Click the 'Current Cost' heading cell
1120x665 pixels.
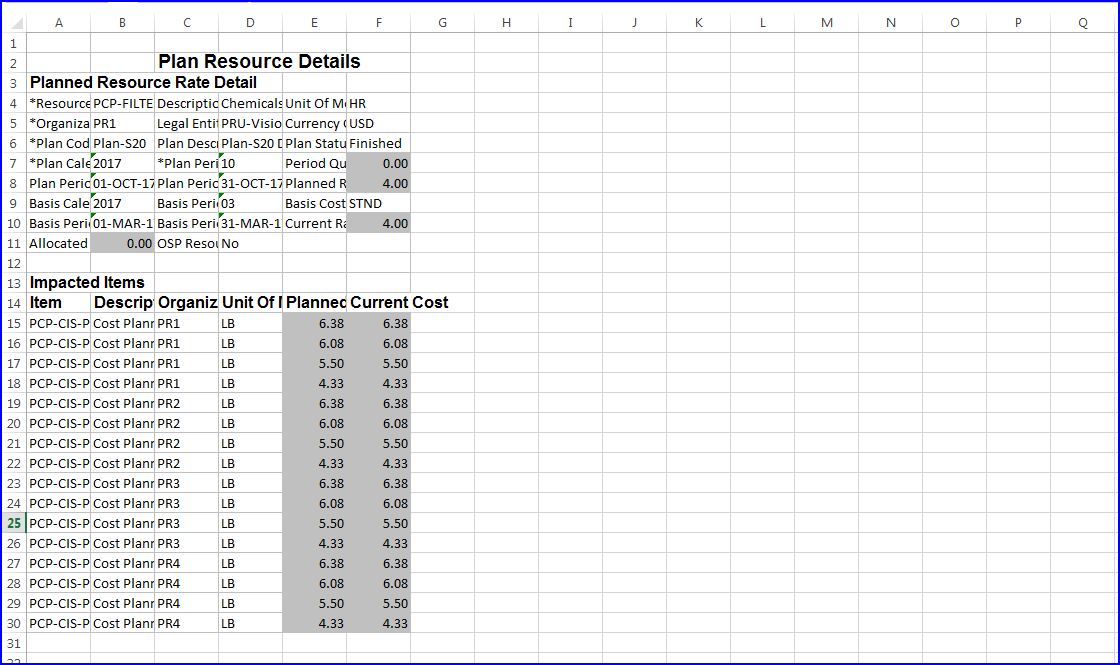[399, 302]
